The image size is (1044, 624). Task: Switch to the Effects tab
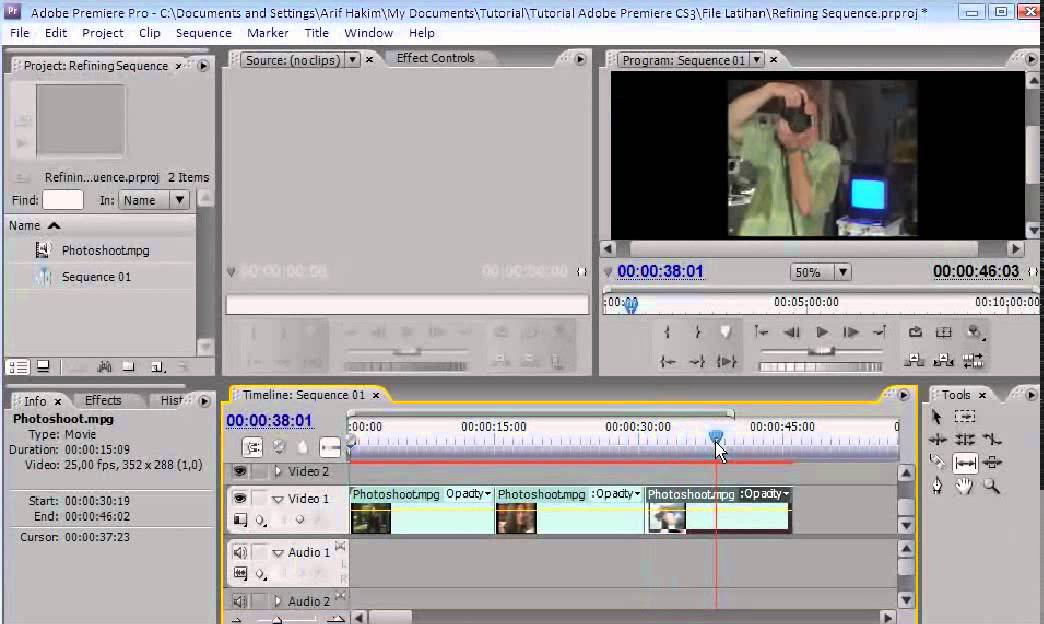click(103, 400)
